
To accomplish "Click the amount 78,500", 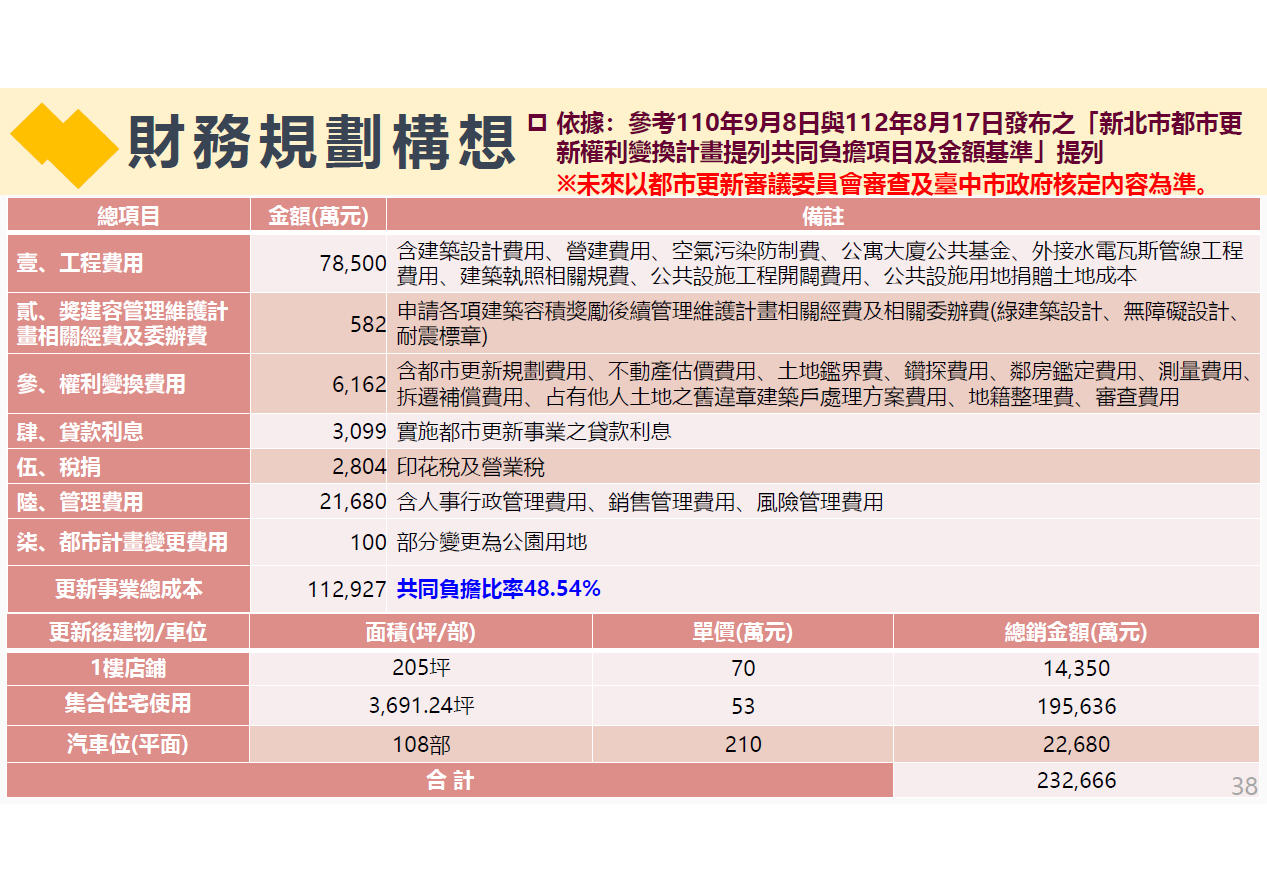I will pyautogui.click(x=353, y=264).
